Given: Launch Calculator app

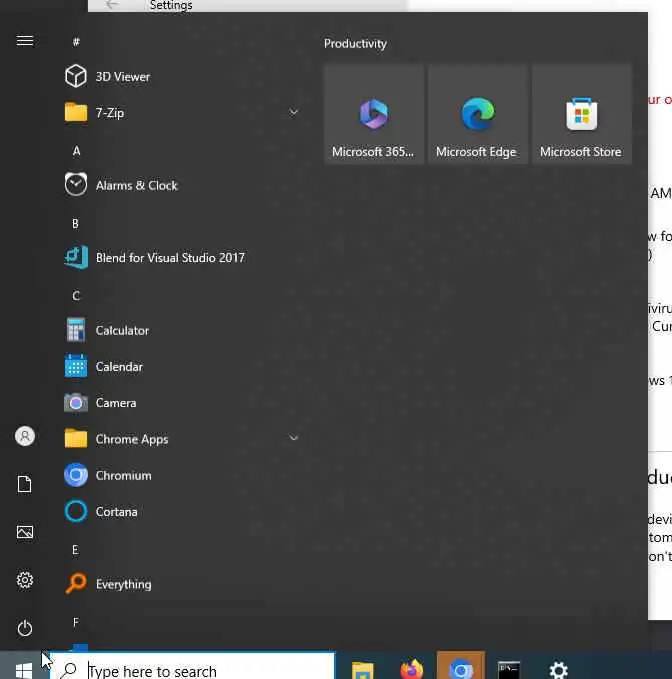Looking at the screenshot, I should coord(180,330).
